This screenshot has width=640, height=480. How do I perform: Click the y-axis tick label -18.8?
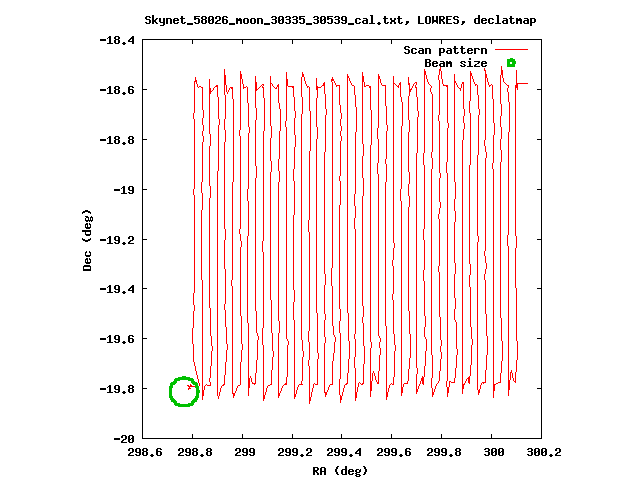(117, 140)
